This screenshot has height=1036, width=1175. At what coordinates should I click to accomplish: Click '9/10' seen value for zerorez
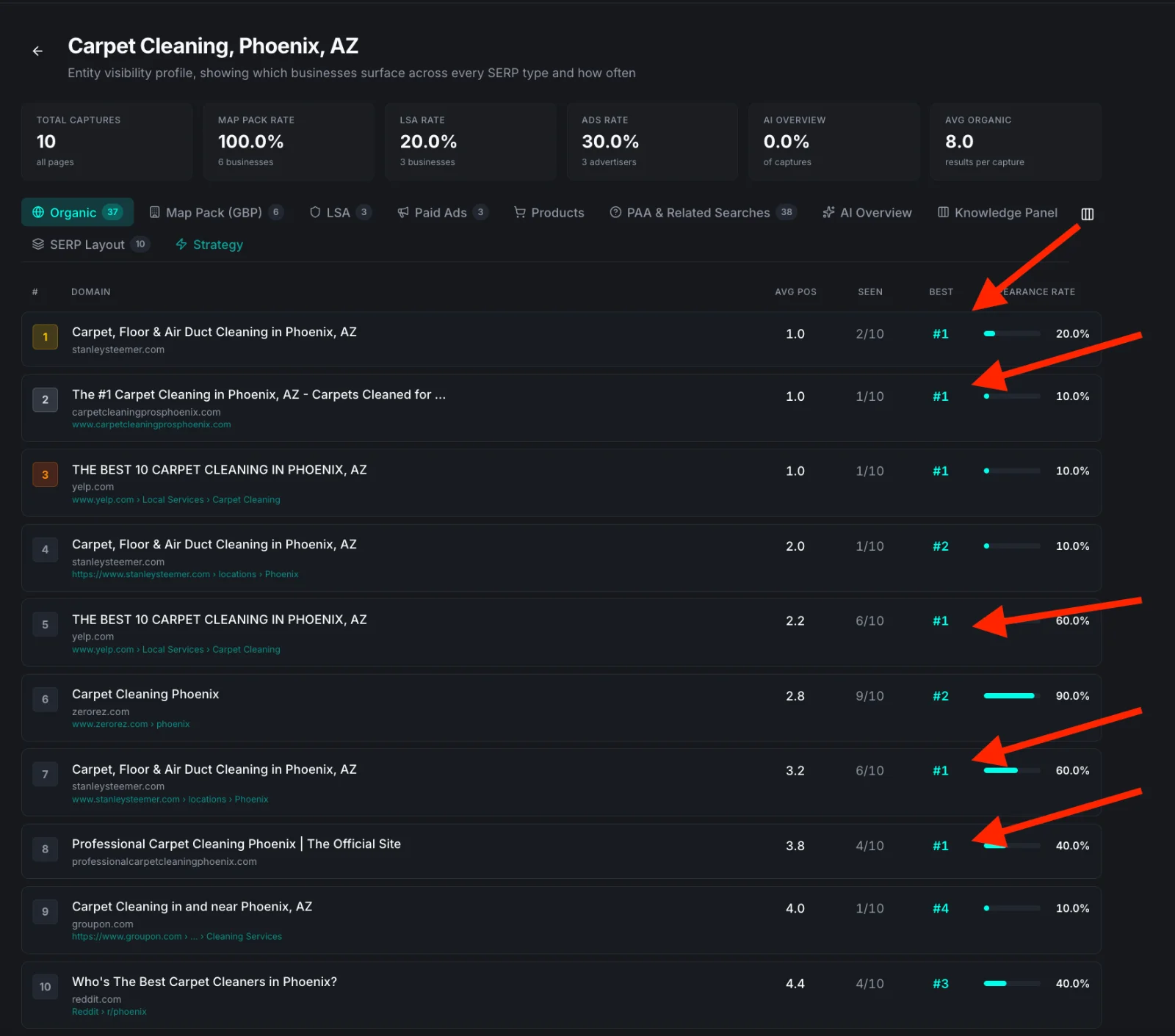(x=869, y=695)
